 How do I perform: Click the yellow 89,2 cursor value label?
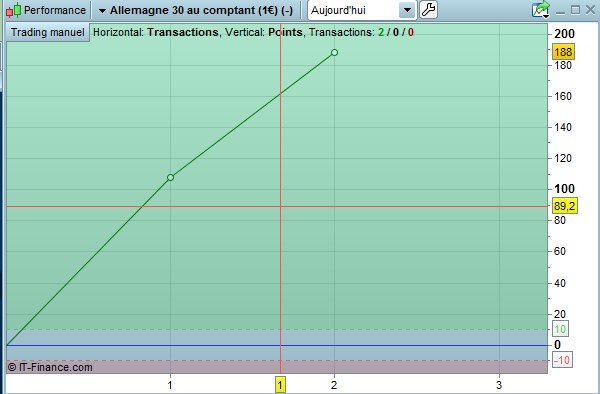coord(564,206)
